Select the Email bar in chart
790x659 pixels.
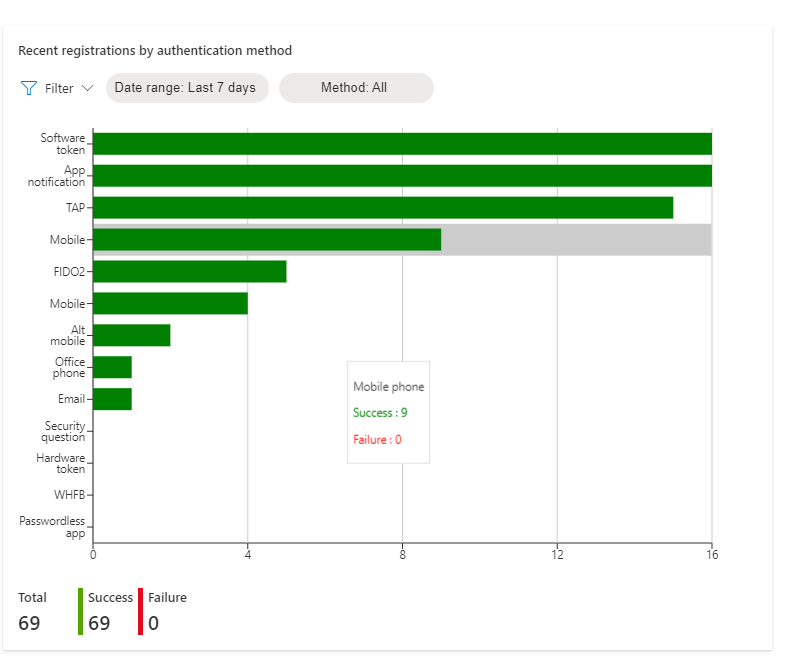click(112, 399)
